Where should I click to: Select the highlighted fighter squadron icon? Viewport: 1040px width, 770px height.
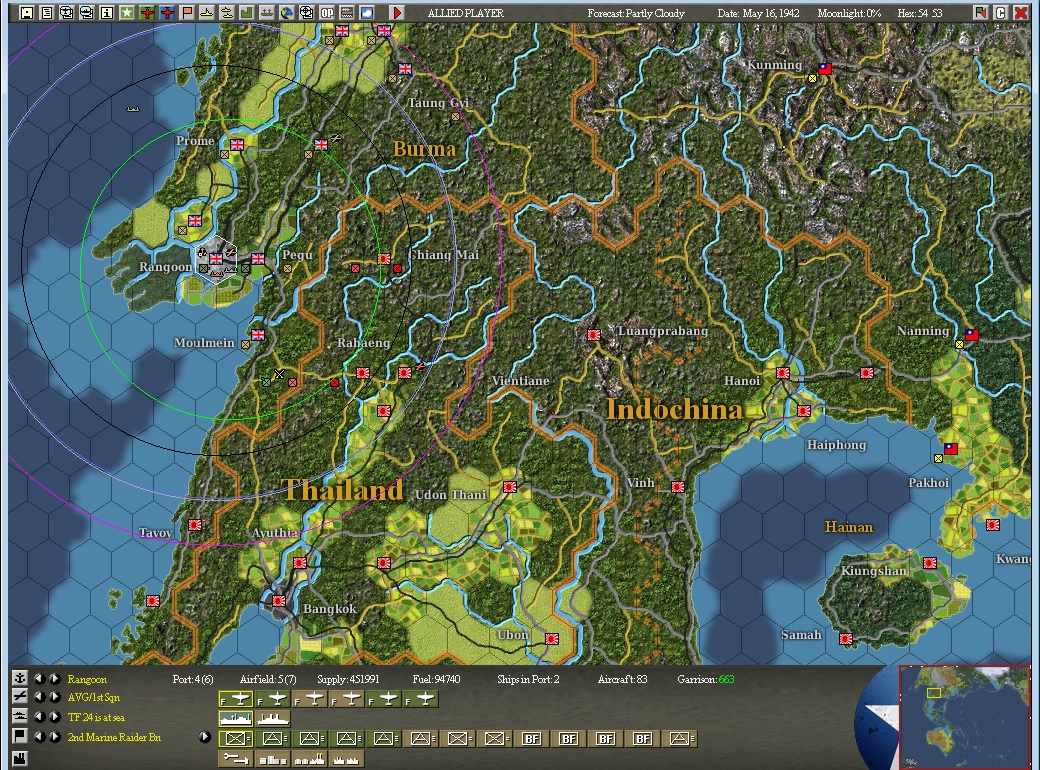tap(235, 699)
